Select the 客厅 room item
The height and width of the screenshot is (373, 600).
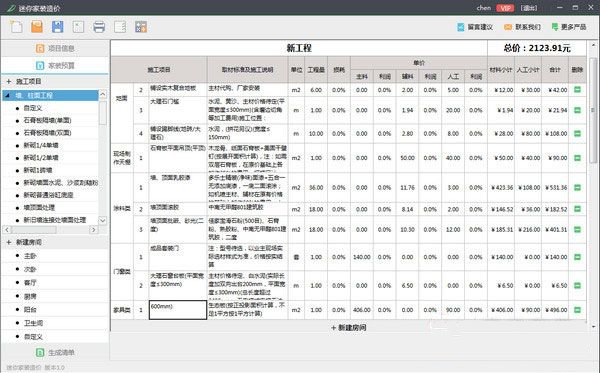tap(30, 282)
